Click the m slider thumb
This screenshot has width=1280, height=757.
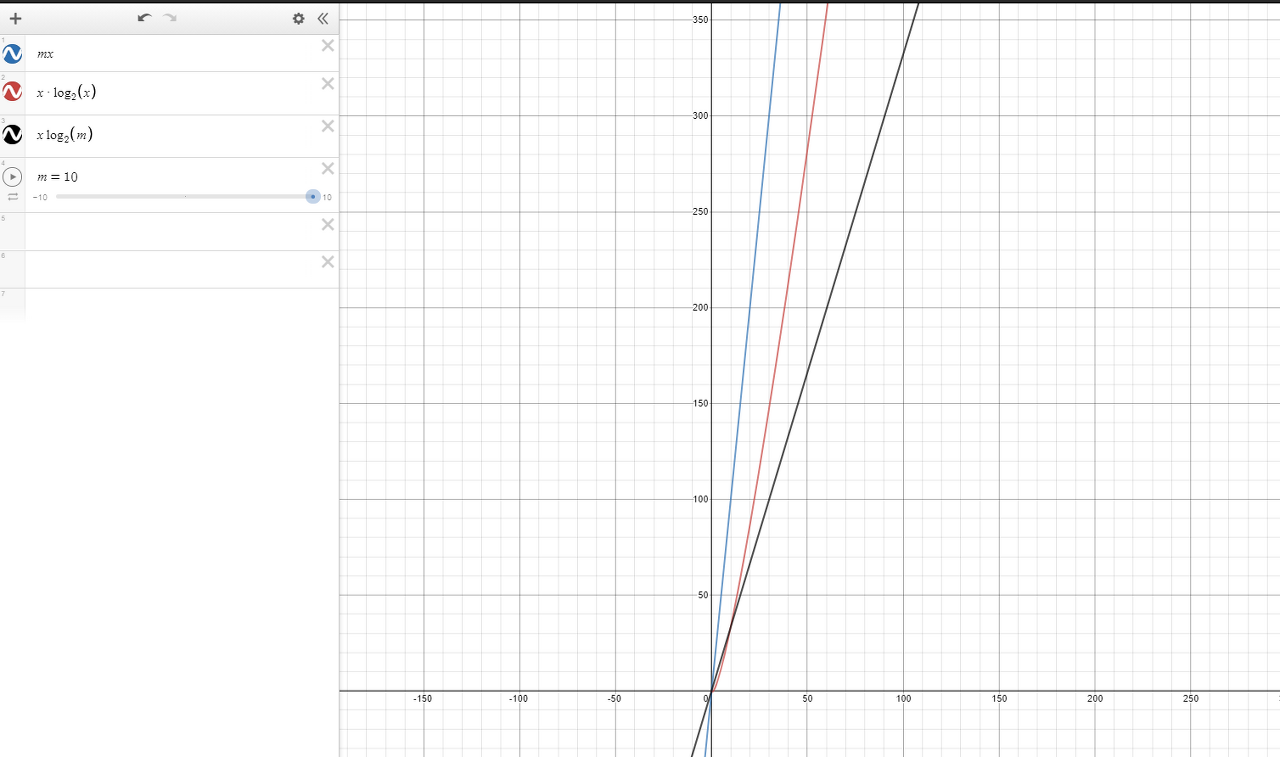(313, 197)
